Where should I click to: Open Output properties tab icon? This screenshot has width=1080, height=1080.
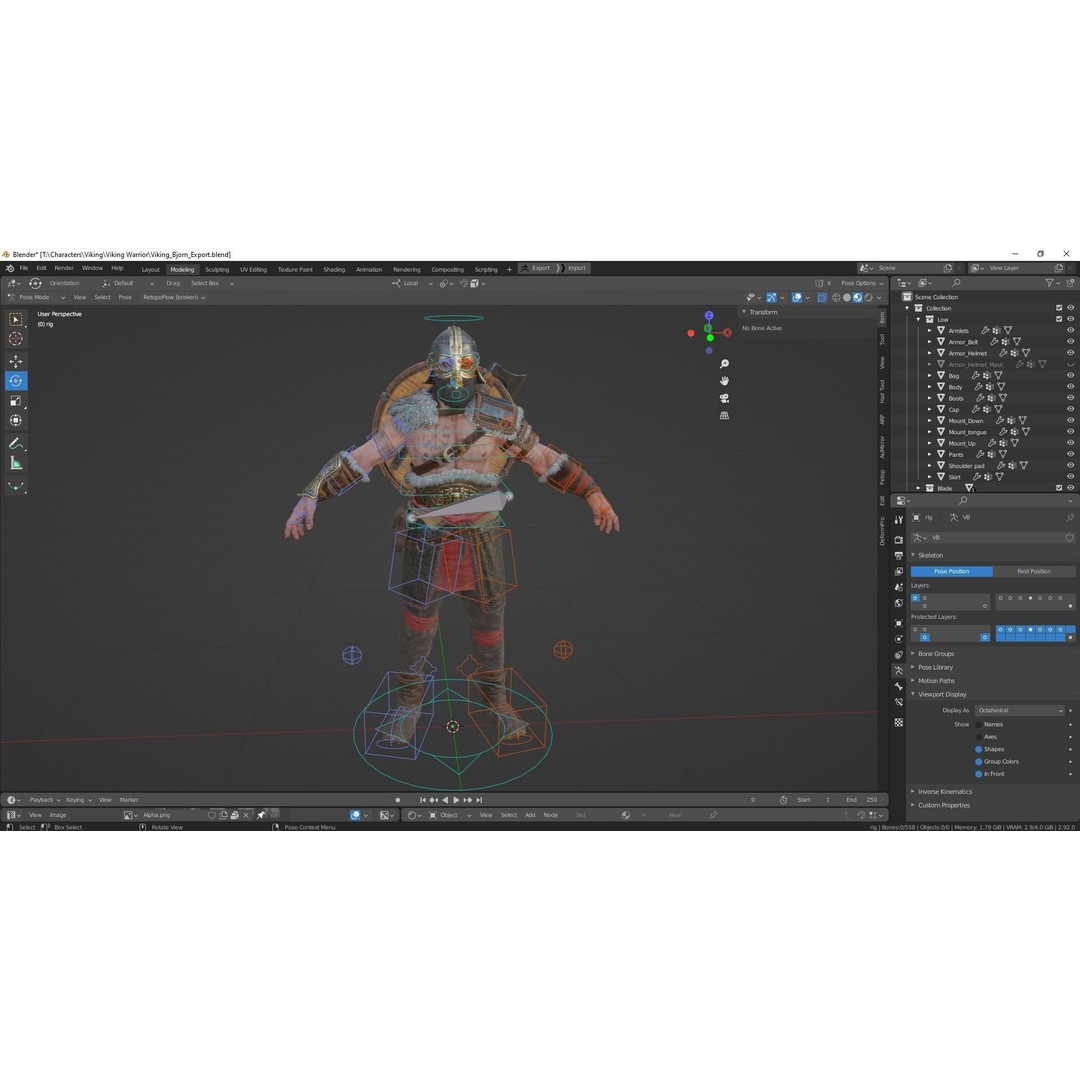point(899,555)
